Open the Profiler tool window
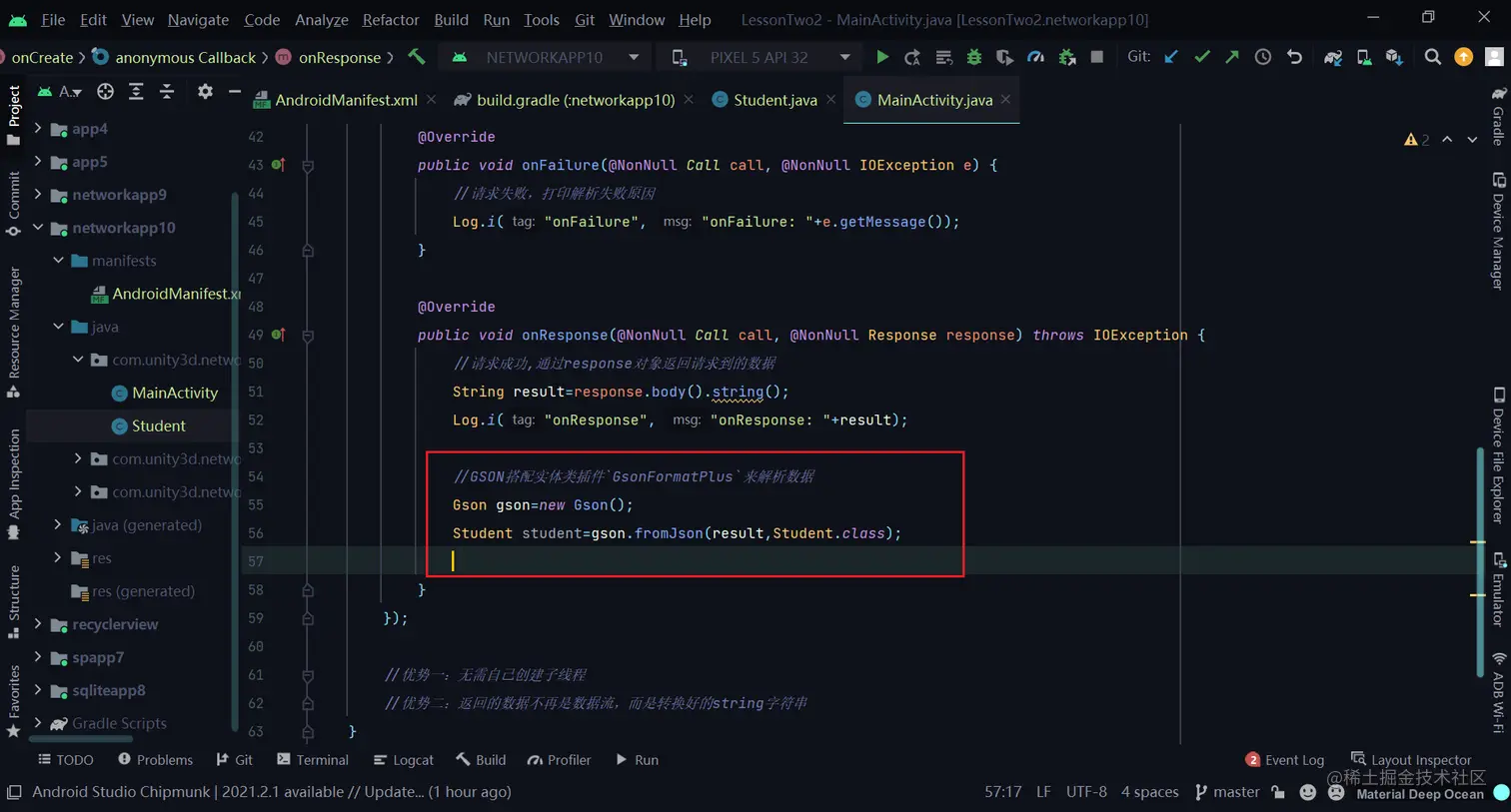 tap(559, 760)
